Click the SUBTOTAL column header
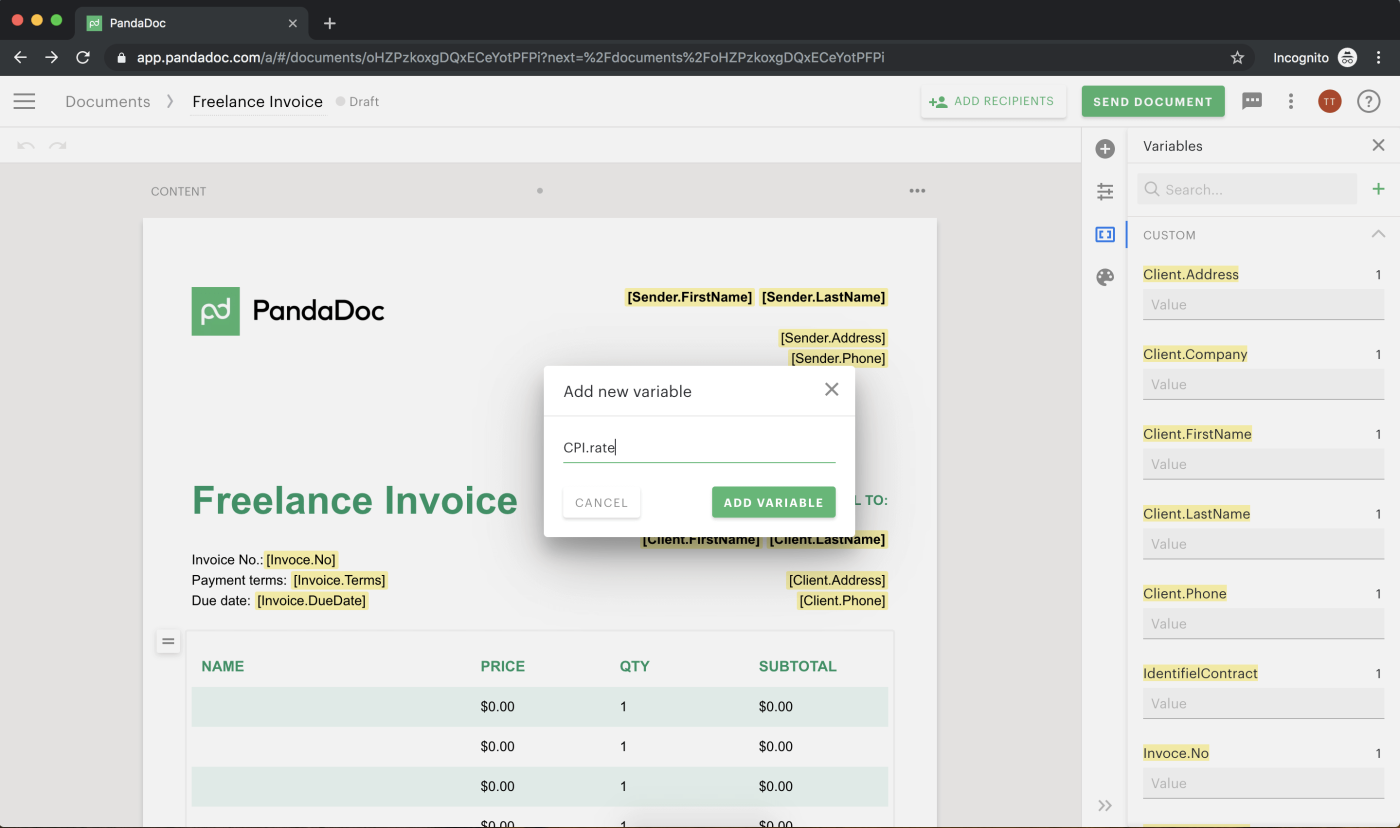This screenshot has width=1400, height=828. tap(798, 666)
